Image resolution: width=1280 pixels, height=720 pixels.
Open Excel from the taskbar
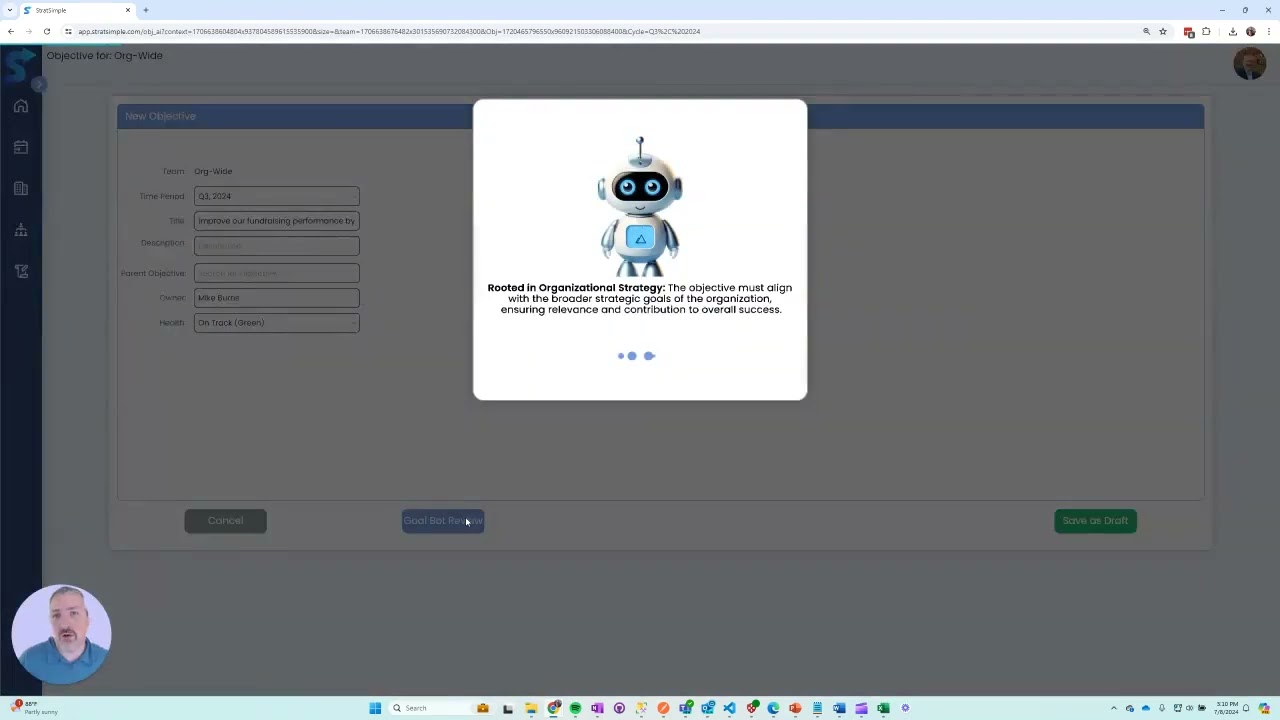[883, 708]
